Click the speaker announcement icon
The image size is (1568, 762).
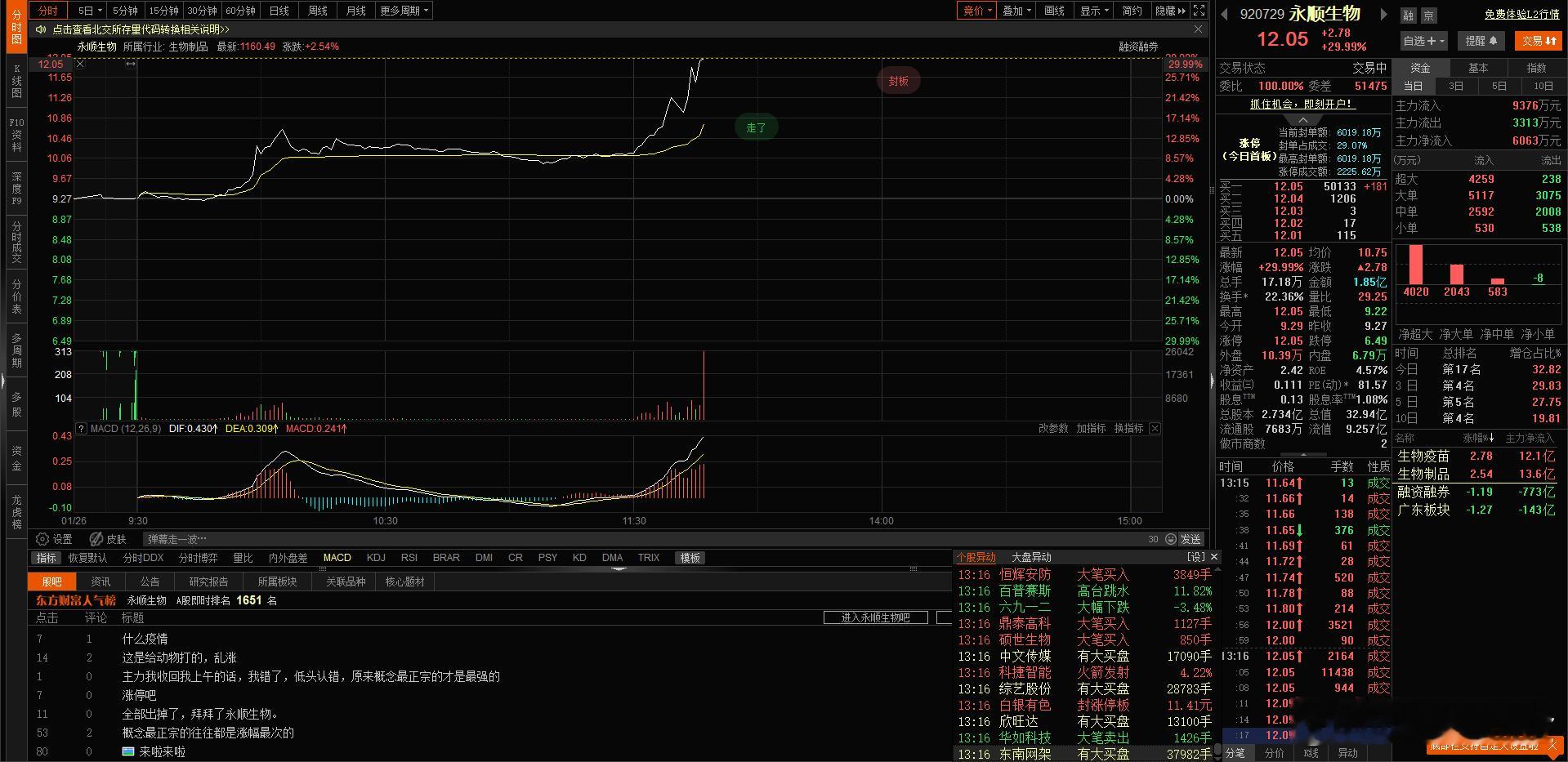click(41, 29)
